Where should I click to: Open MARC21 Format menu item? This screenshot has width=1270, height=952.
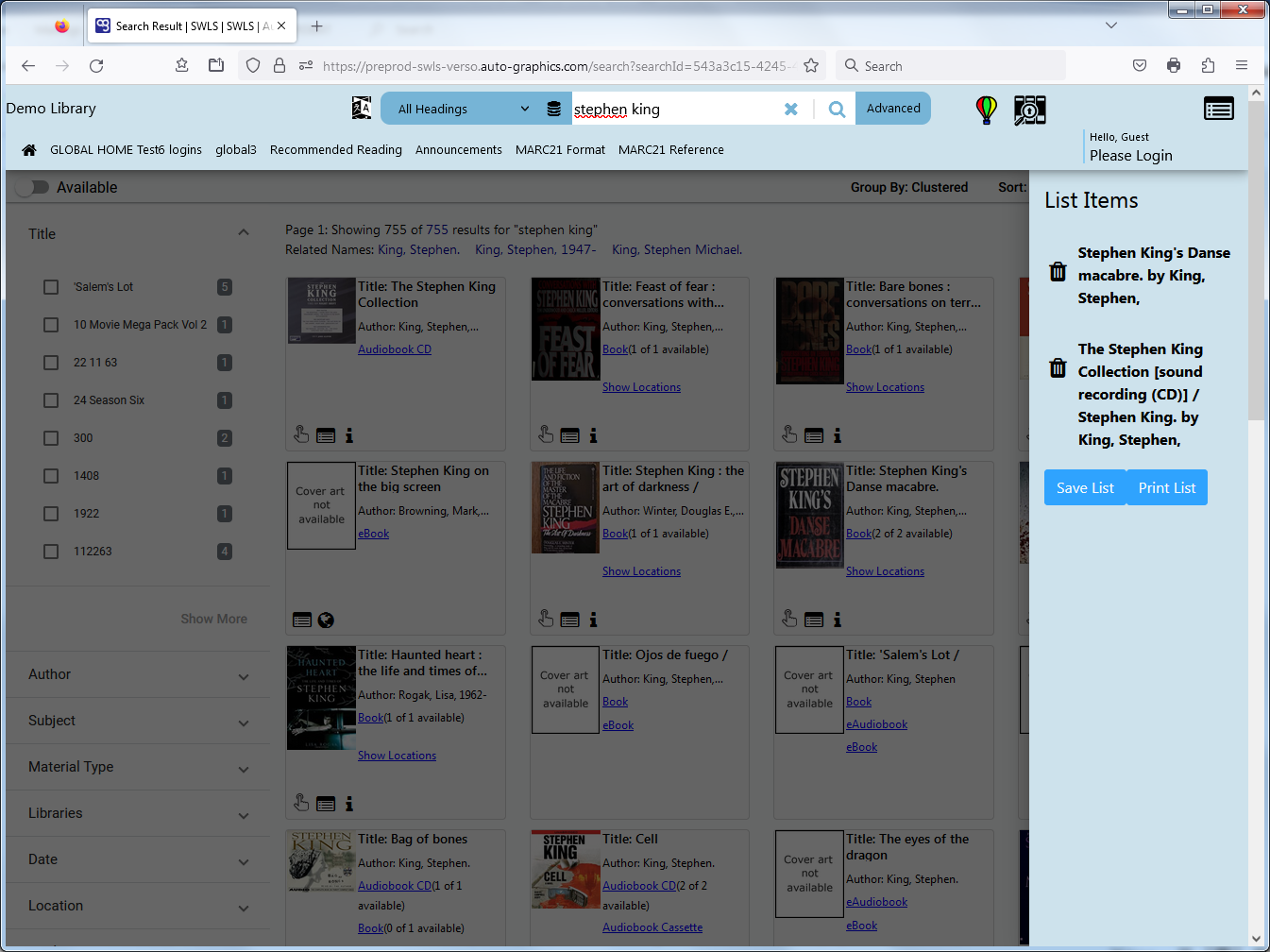[560, 149]
